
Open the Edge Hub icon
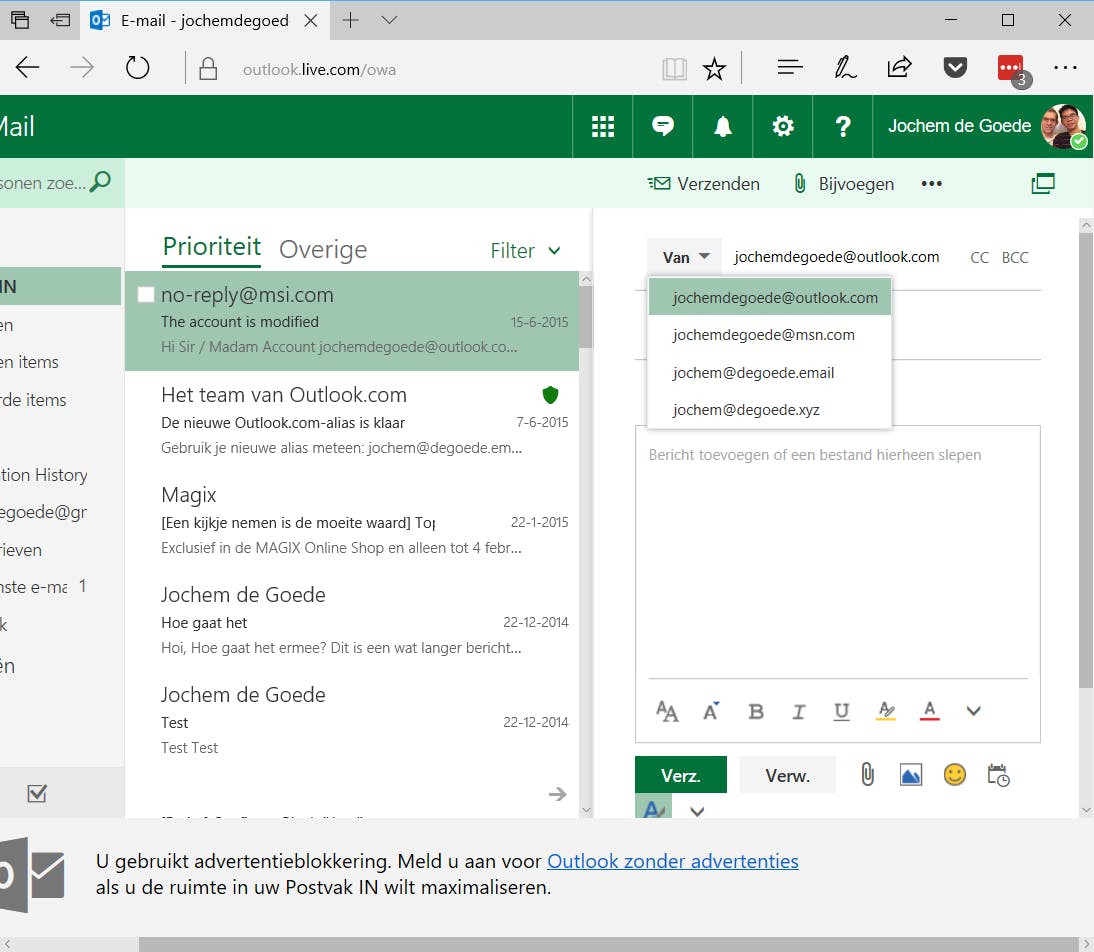click(x=790, y=68)
